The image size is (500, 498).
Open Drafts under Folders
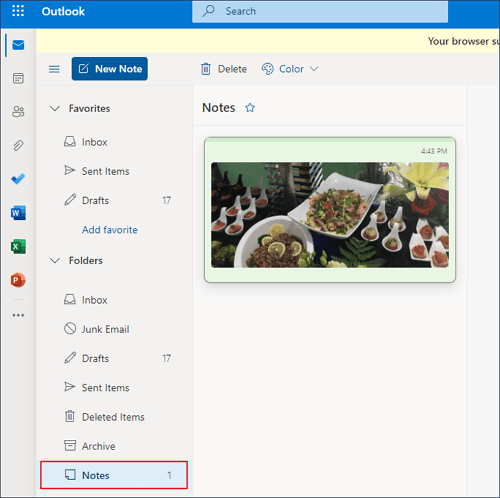coord(114,358)
